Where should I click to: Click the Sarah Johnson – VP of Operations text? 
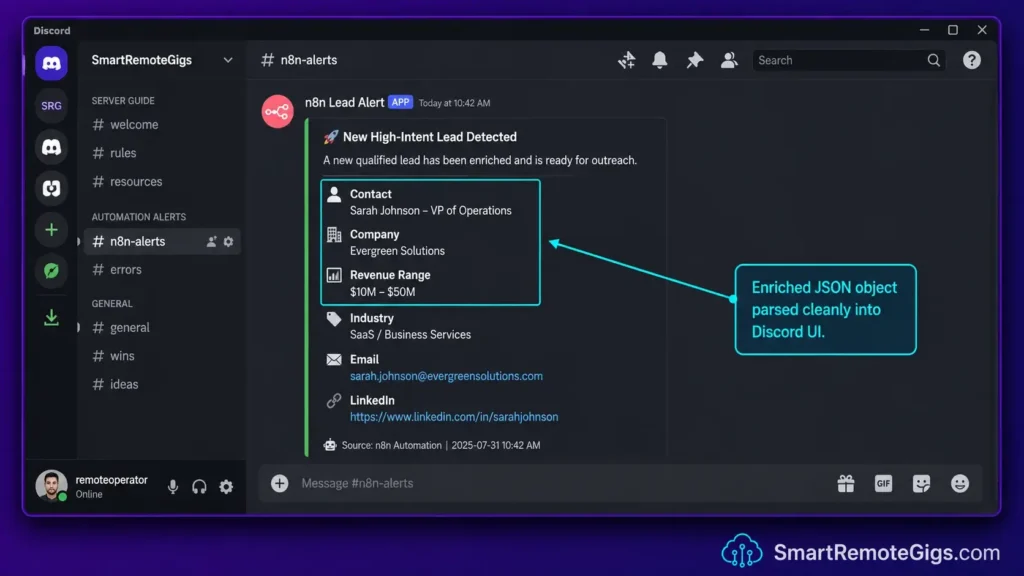tap(430, 211)
